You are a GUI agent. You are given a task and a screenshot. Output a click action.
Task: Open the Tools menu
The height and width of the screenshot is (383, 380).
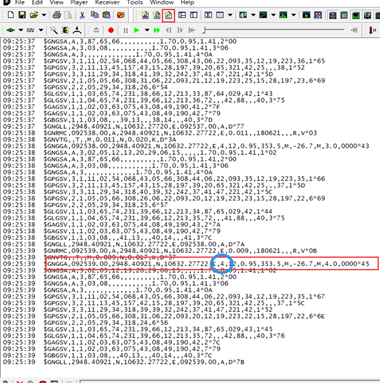coord(135,2)
